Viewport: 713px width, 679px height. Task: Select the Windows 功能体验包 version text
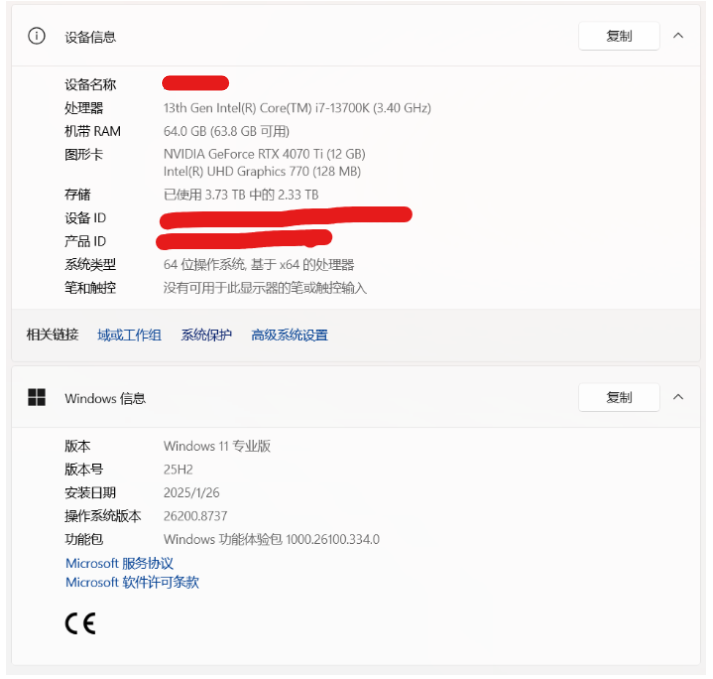click(271, 539)
